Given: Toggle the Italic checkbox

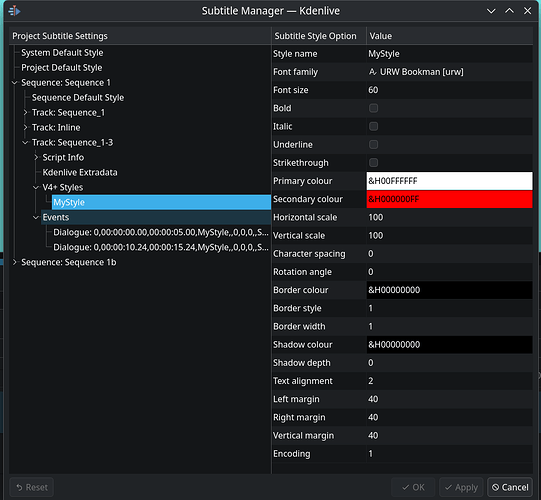Looking at the screenshot, I should 373,126.
